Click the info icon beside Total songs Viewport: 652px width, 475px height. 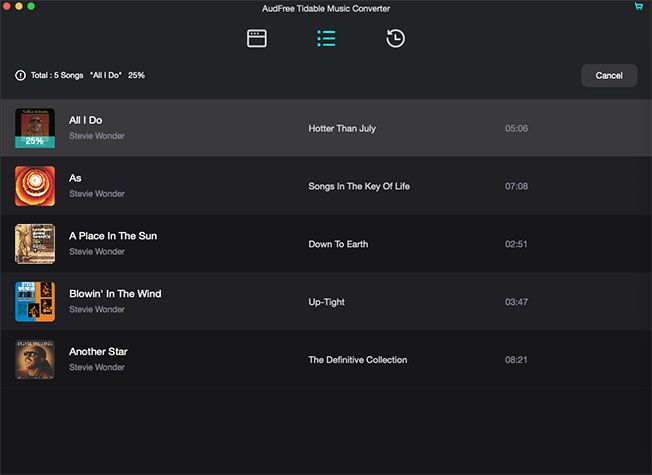click(x=20, y=75)
